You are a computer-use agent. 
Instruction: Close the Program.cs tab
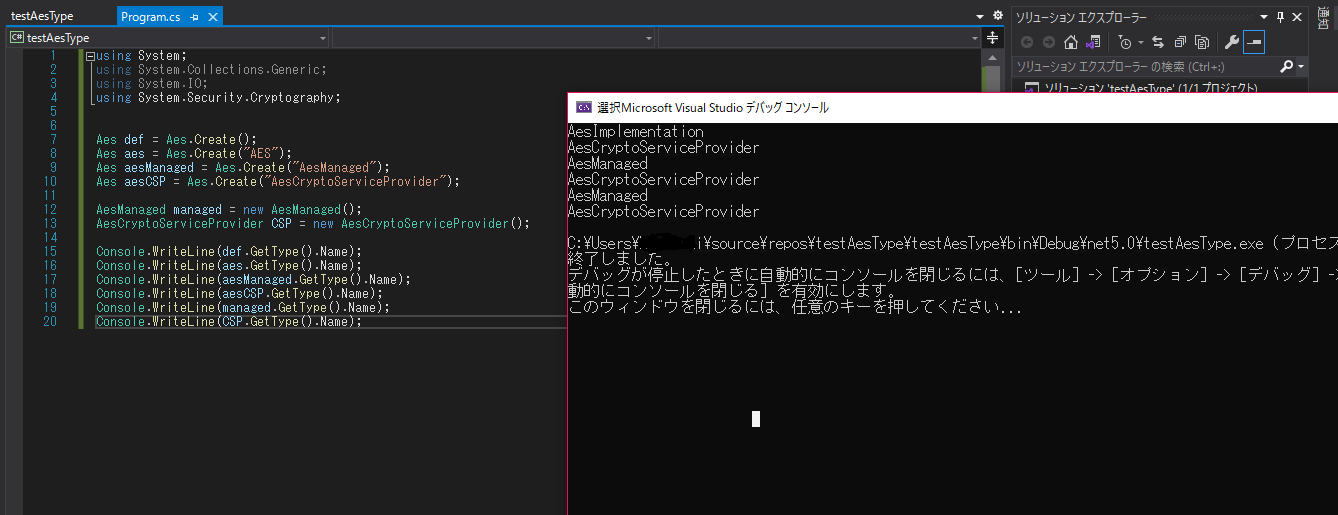[213, 17]
